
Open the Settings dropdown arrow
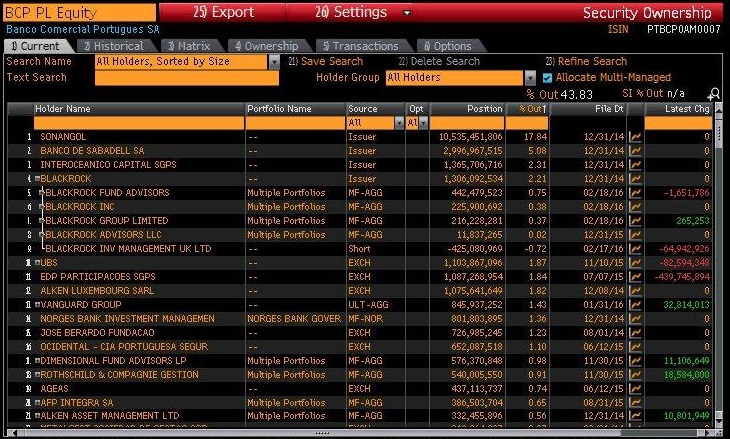click(407, 13)
